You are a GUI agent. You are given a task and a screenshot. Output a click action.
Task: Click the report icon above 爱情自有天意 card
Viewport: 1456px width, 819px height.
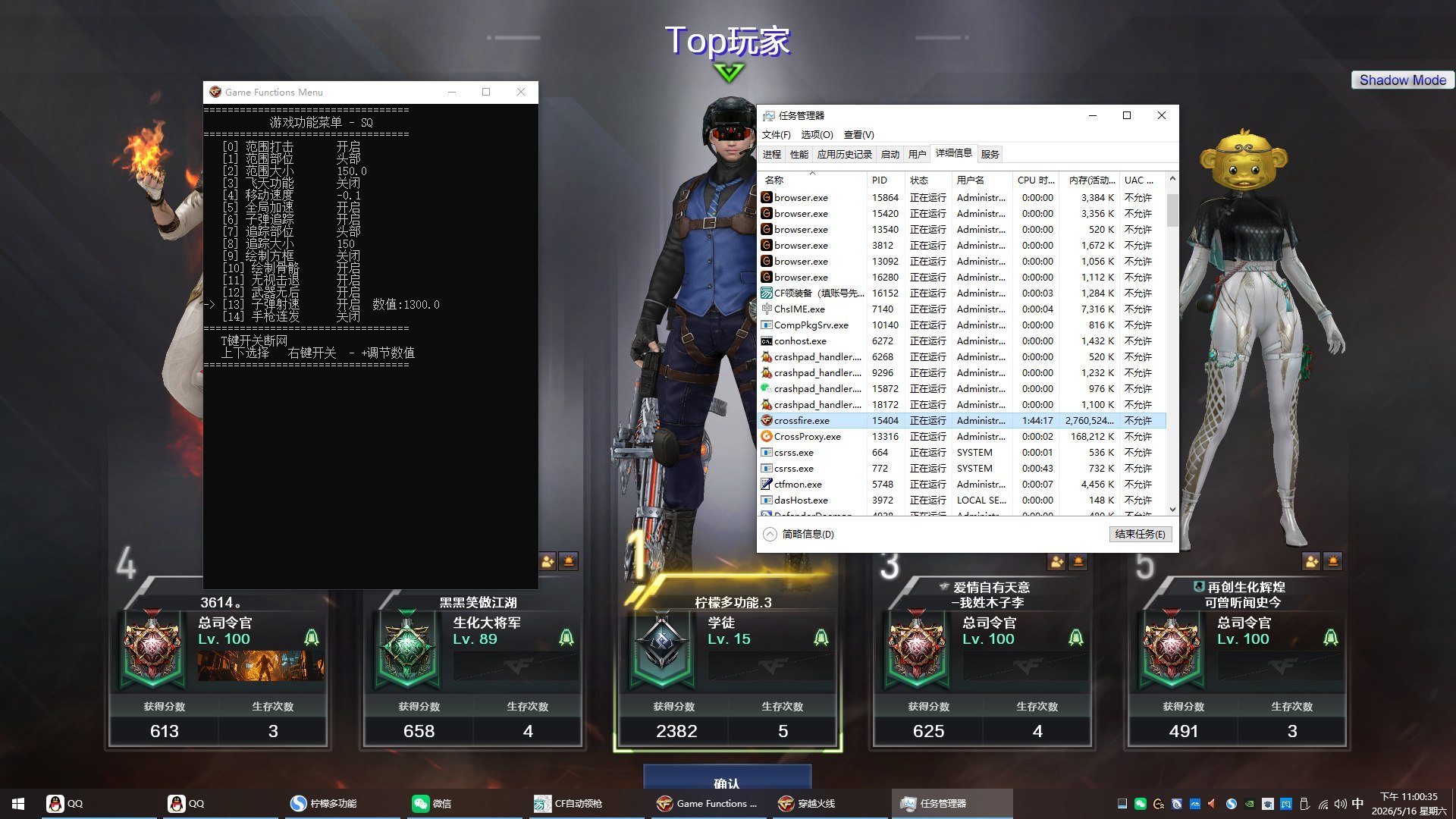(1078, 561)
